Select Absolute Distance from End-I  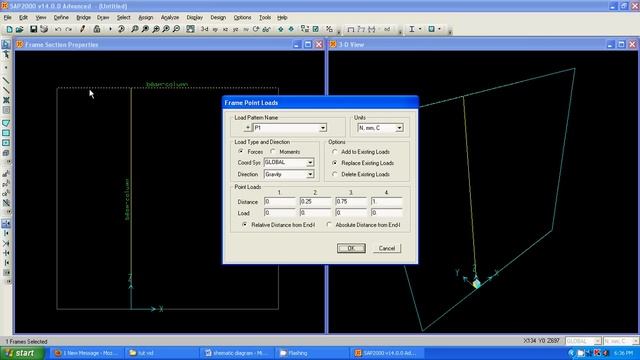click(x=329, y=224)
